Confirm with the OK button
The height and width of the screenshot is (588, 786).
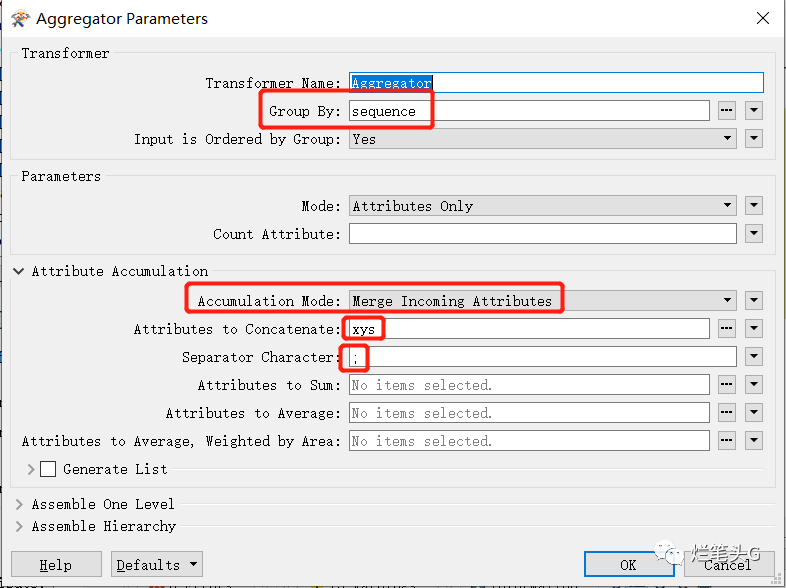coord(629,564)
